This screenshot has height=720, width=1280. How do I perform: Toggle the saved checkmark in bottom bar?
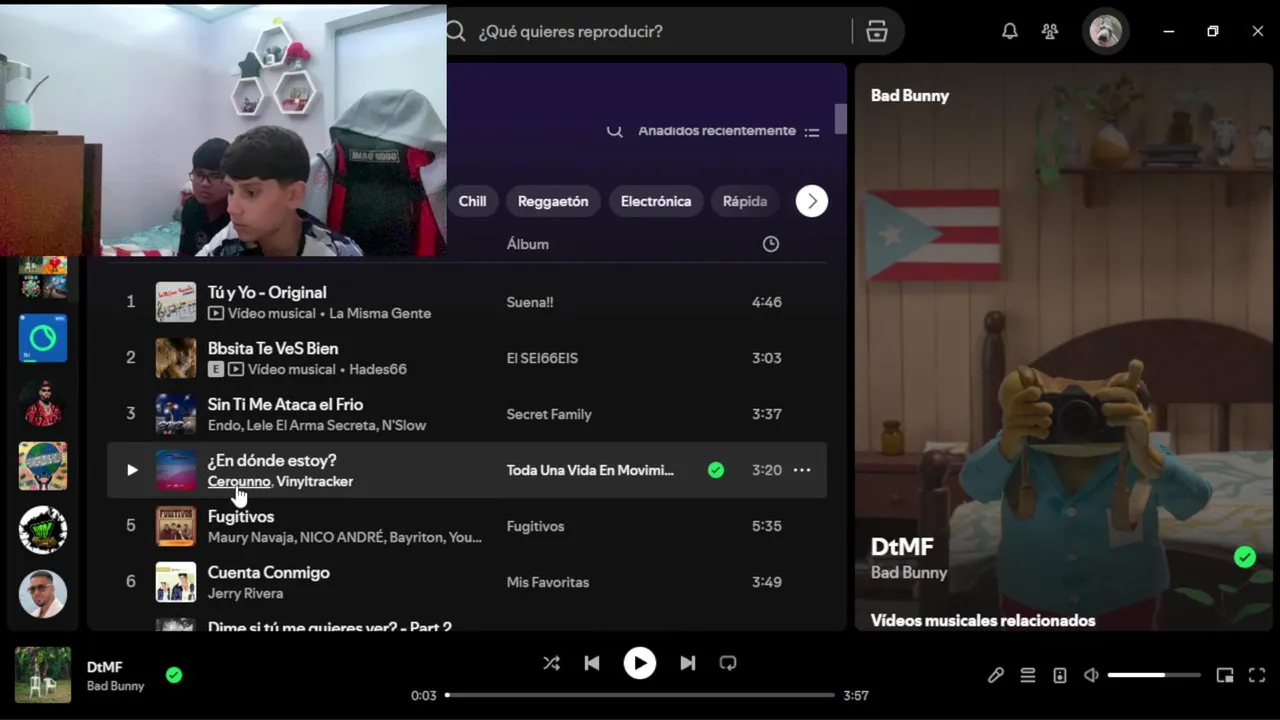tap(174, 675)
